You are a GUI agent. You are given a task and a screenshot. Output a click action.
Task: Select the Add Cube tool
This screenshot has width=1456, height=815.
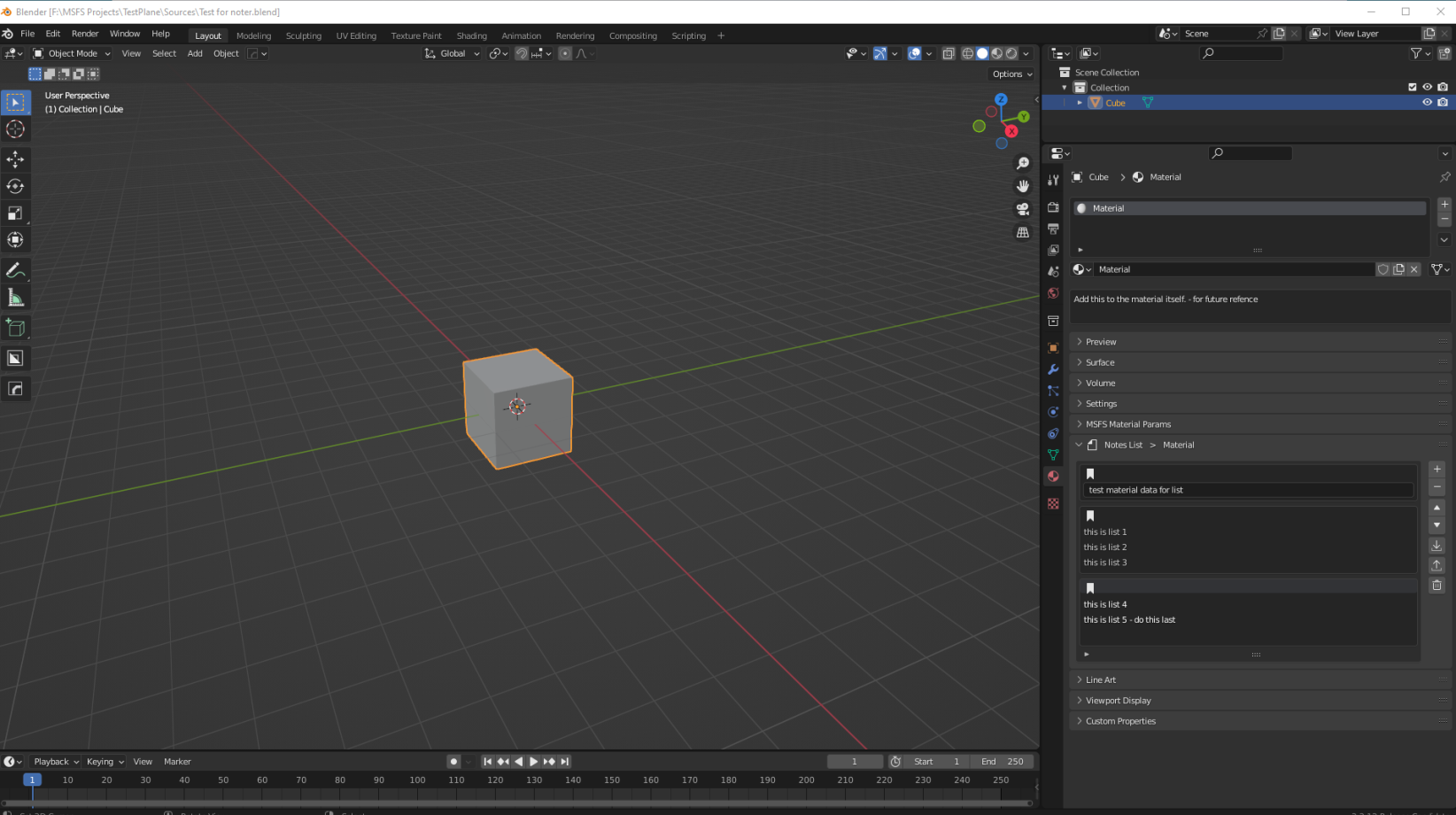[15, 328]
